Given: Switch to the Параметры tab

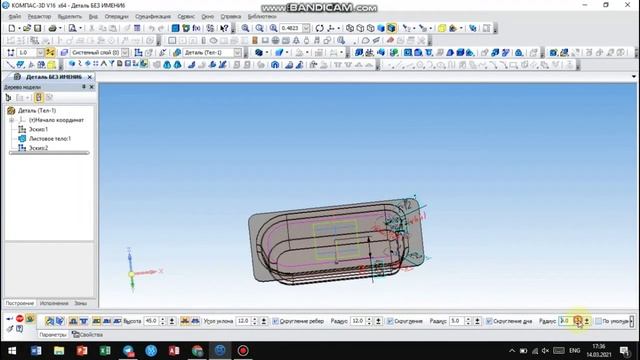Looking at the screenshot, I should click(x=53, y=335).
